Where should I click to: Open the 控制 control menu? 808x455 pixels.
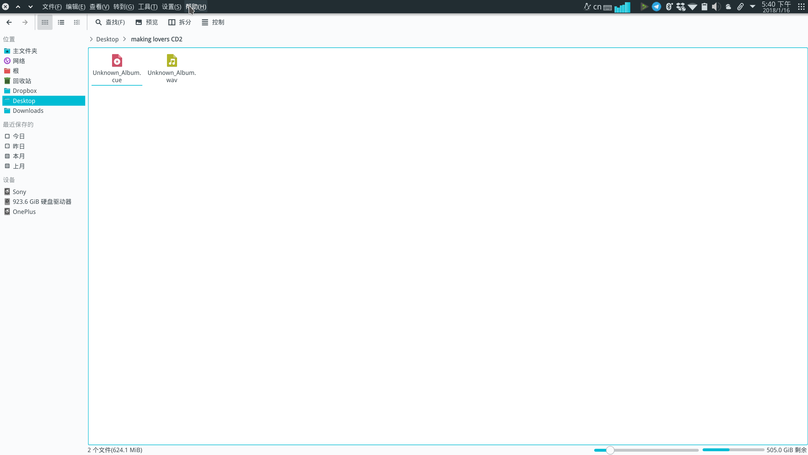pos(213,22)
